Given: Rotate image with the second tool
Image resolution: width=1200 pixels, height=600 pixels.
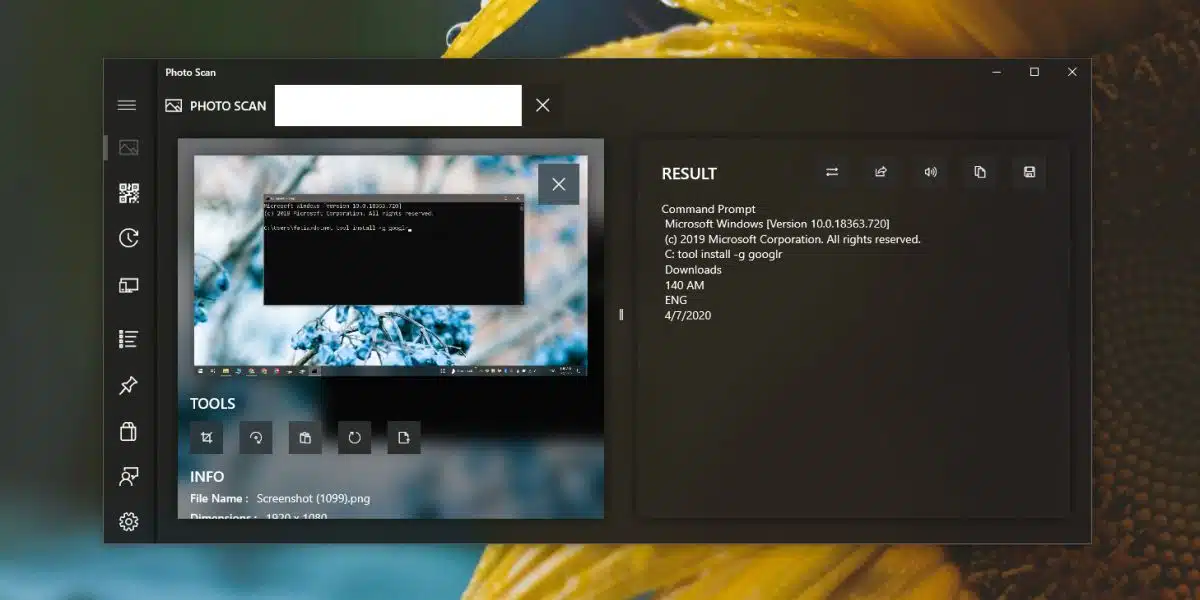Looking at the screenshot, I should tap(256, 437).
